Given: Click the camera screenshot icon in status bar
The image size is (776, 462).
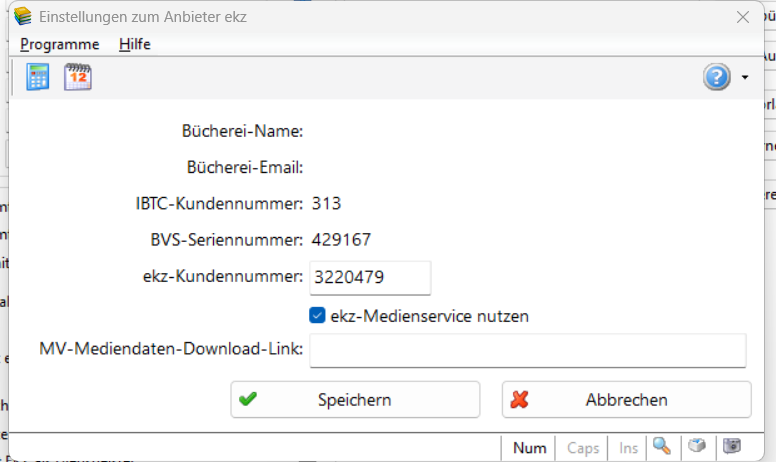Looking at the screenshot, I should (x=732, y=446).
